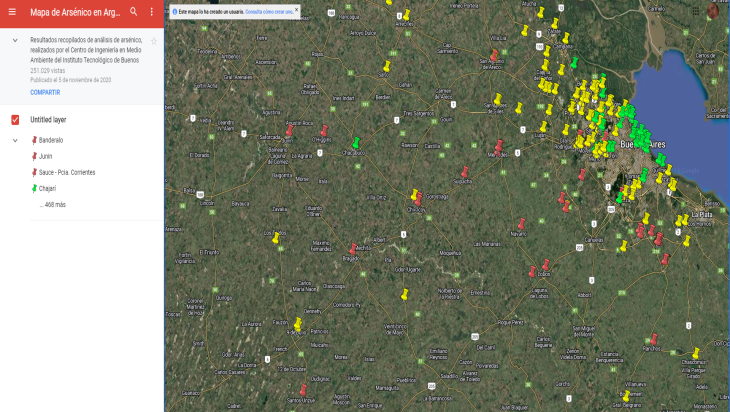Click the user profile avatar
730x412 pixels.
(x=714, y=11)
